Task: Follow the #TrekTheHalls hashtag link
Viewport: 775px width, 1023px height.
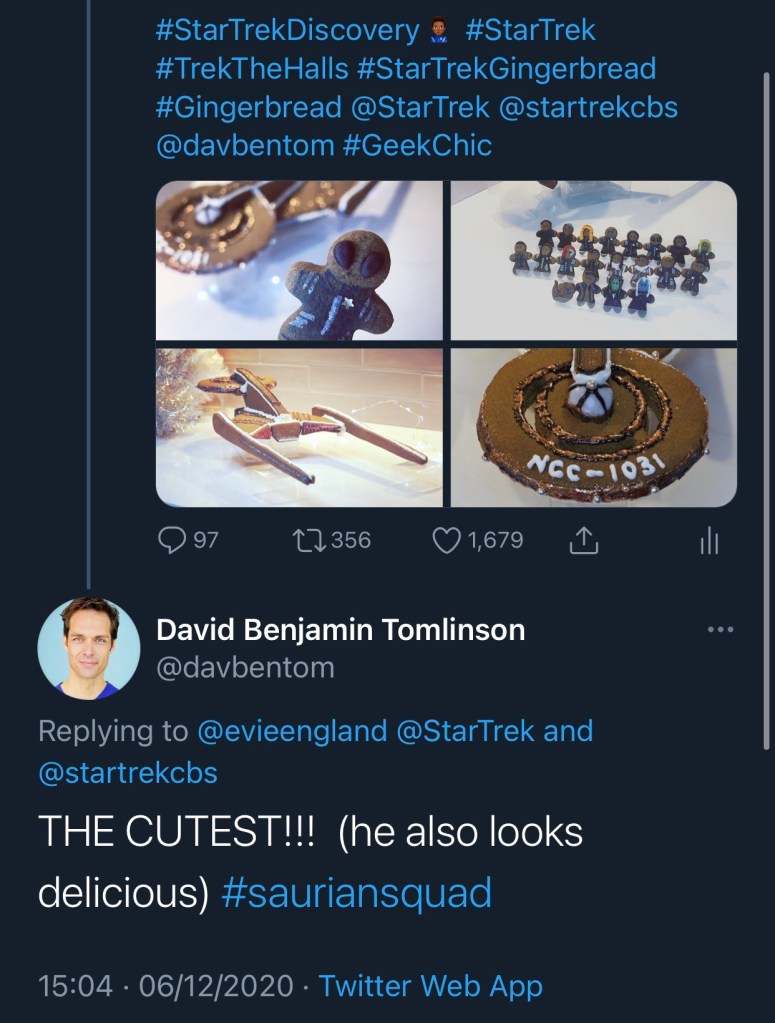Action: pyautogui.click(x=252, y=68)
